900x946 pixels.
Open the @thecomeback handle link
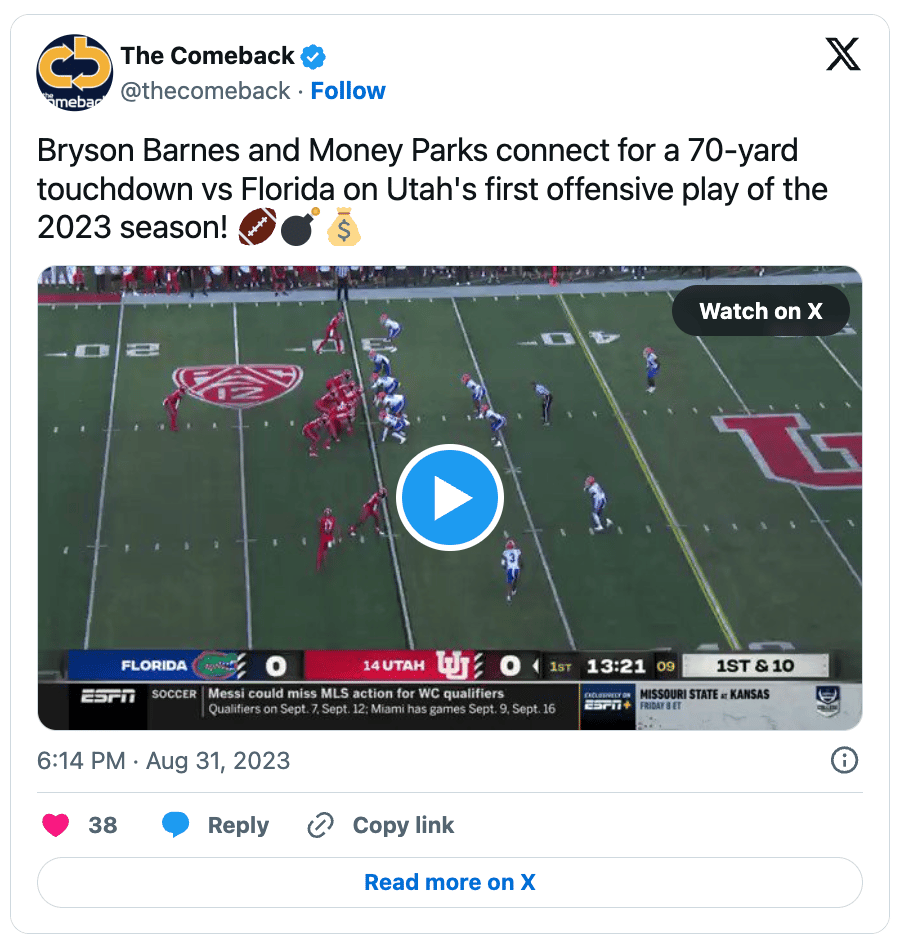[x=205, y=91]
